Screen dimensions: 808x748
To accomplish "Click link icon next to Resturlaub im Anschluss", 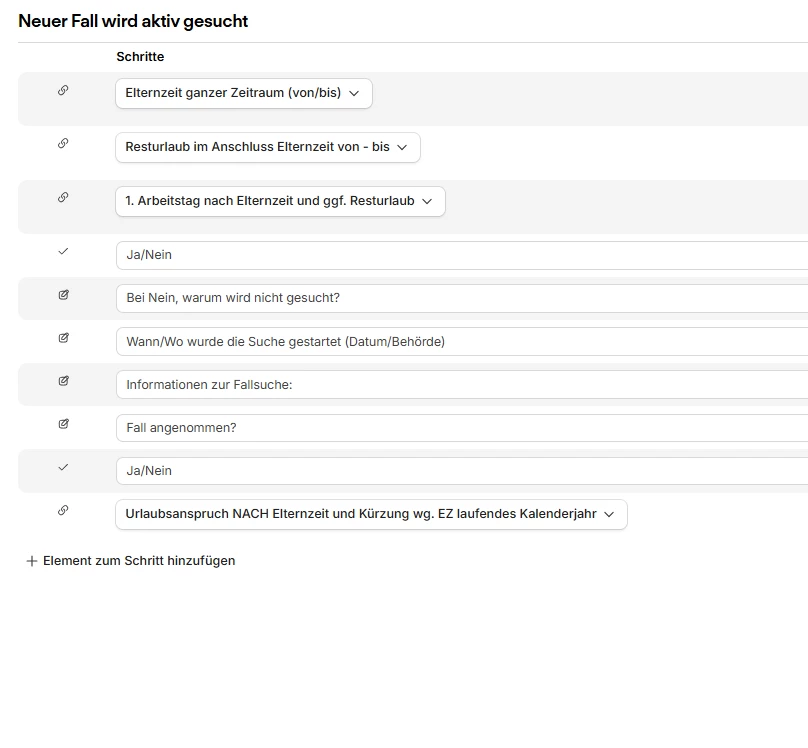I will pos(63,143).
